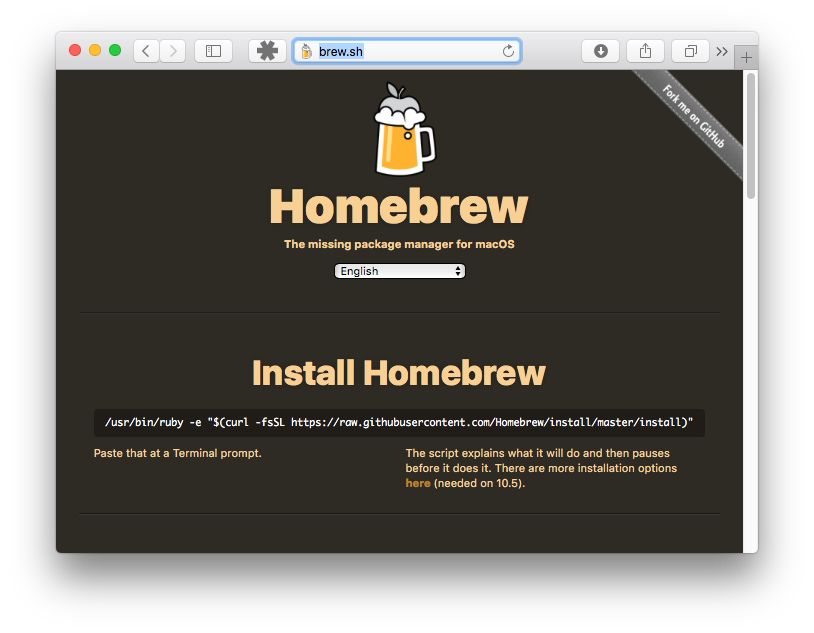The width and height of the screenshot is (814, 633).
Task: Click the beer mug favicon in the address bar
Action: [307, 51]
